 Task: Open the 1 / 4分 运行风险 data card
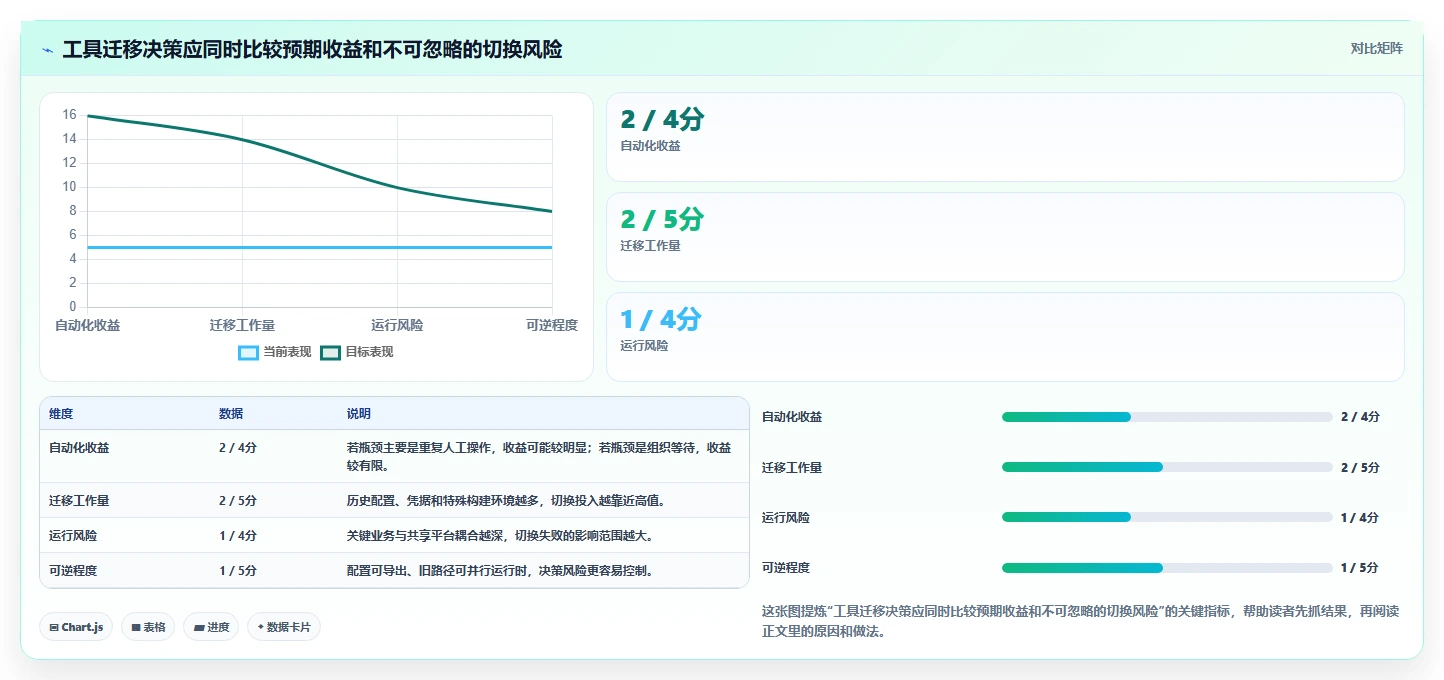pyautogui.click(x=1005, y=337)
